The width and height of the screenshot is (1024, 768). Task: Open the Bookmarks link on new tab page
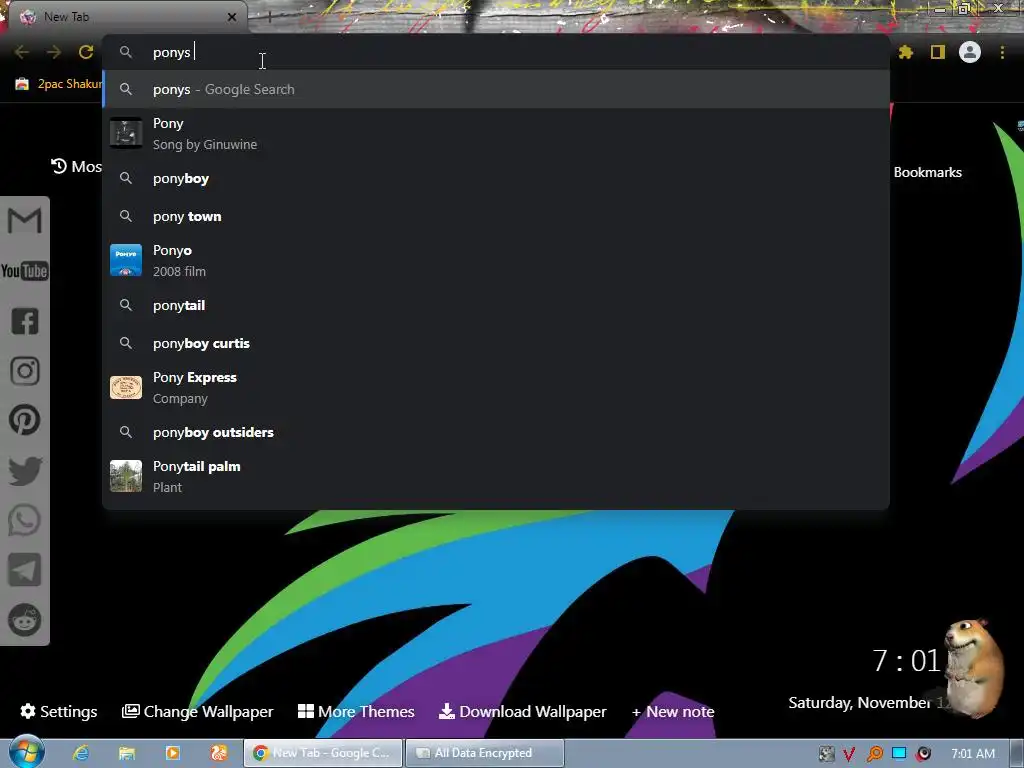tap(927, 172)
